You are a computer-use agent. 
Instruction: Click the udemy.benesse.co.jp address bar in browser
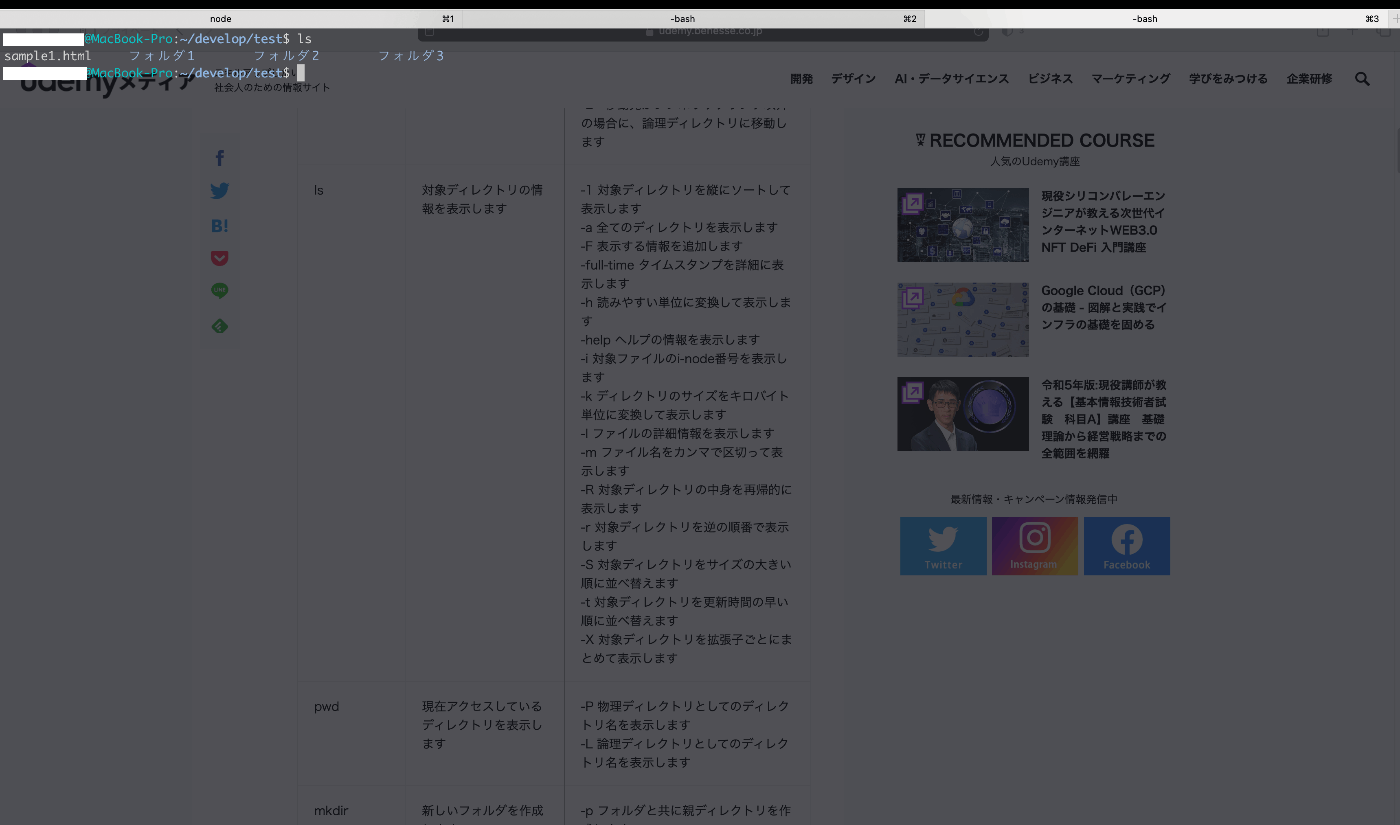click(x=703, y=33)
